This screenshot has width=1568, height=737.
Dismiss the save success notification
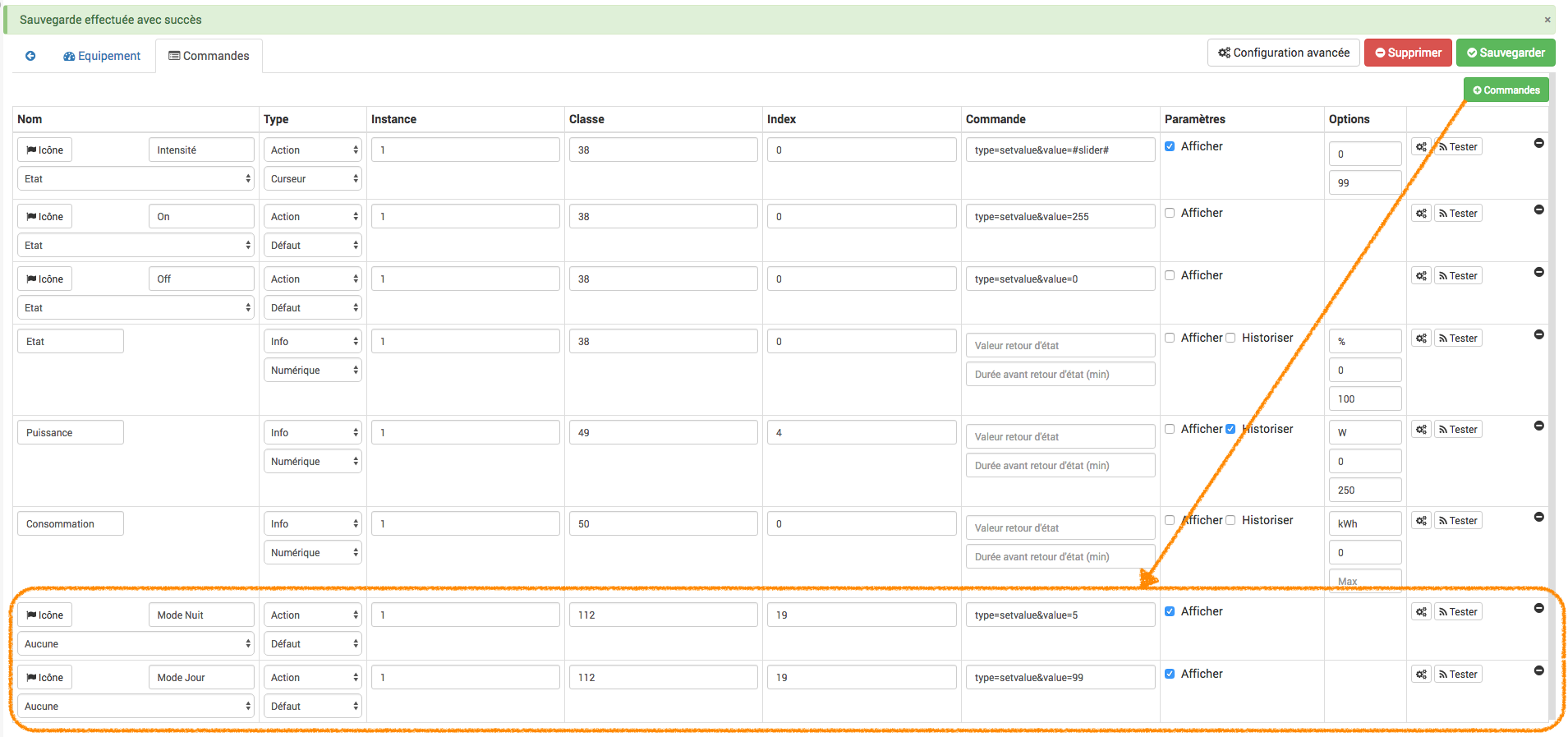[x=1547, y=20]
